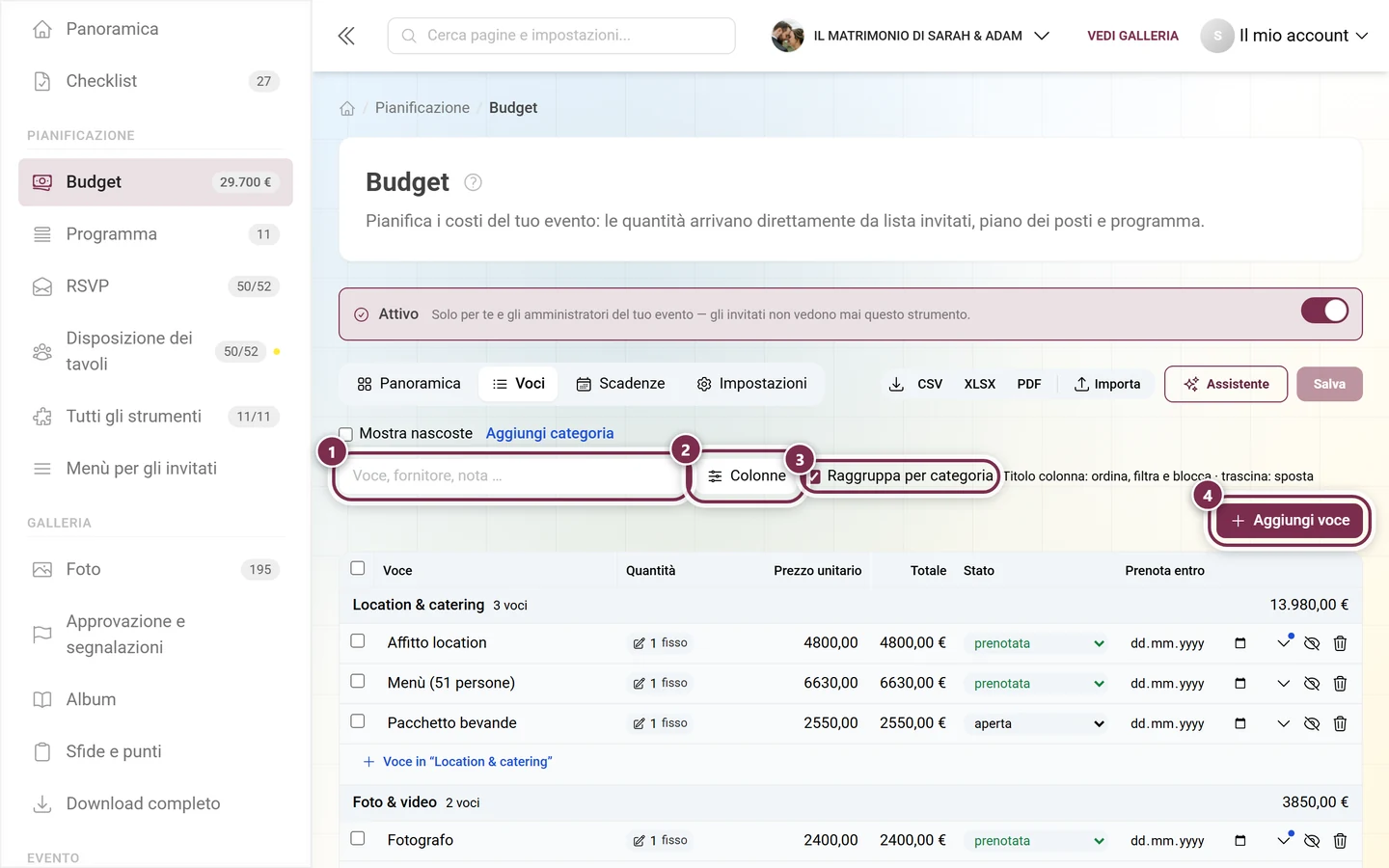The image size is (1389, 868).
Task: Open the Il mio account dropdown
Action: [1285, 36]
